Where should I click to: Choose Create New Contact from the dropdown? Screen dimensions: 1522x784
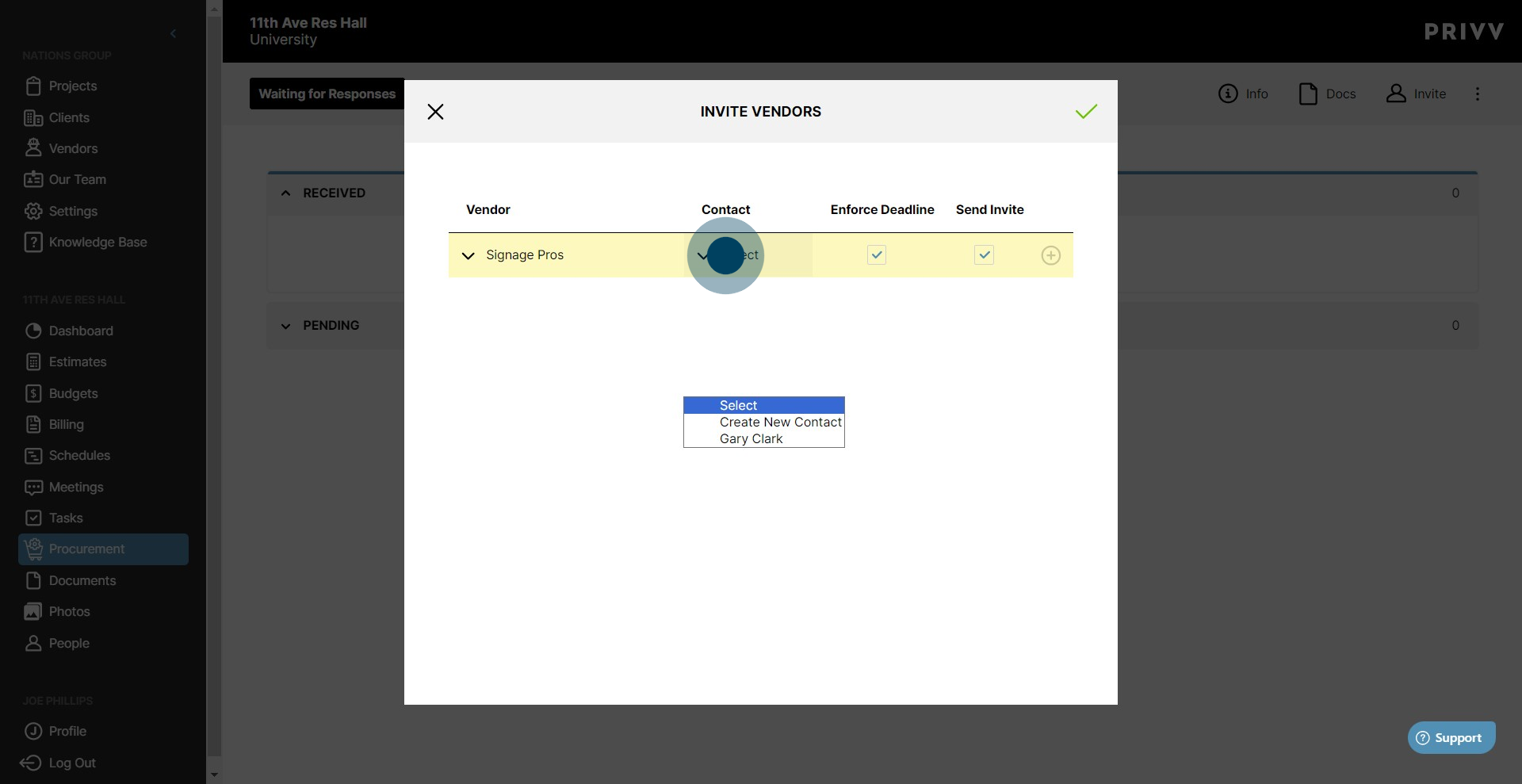tap(779, 422)
